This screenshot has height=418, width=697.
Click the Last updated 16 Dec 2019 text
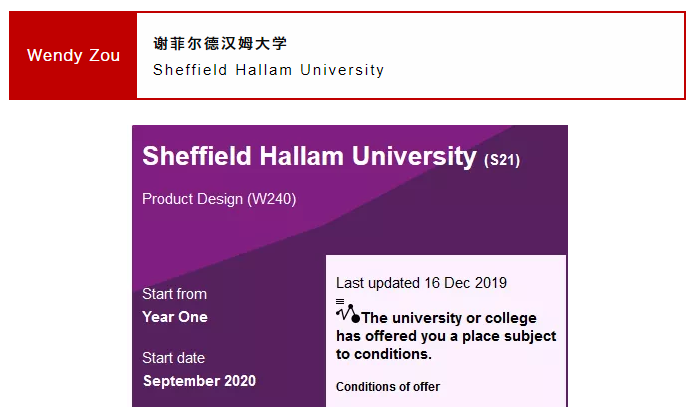[421, 283]
